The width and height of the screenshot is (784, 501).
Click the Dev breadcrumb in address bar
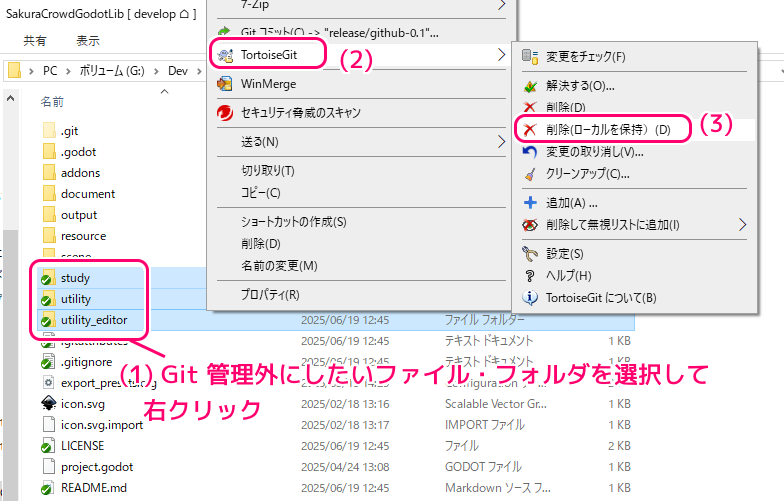pos(178,71)
